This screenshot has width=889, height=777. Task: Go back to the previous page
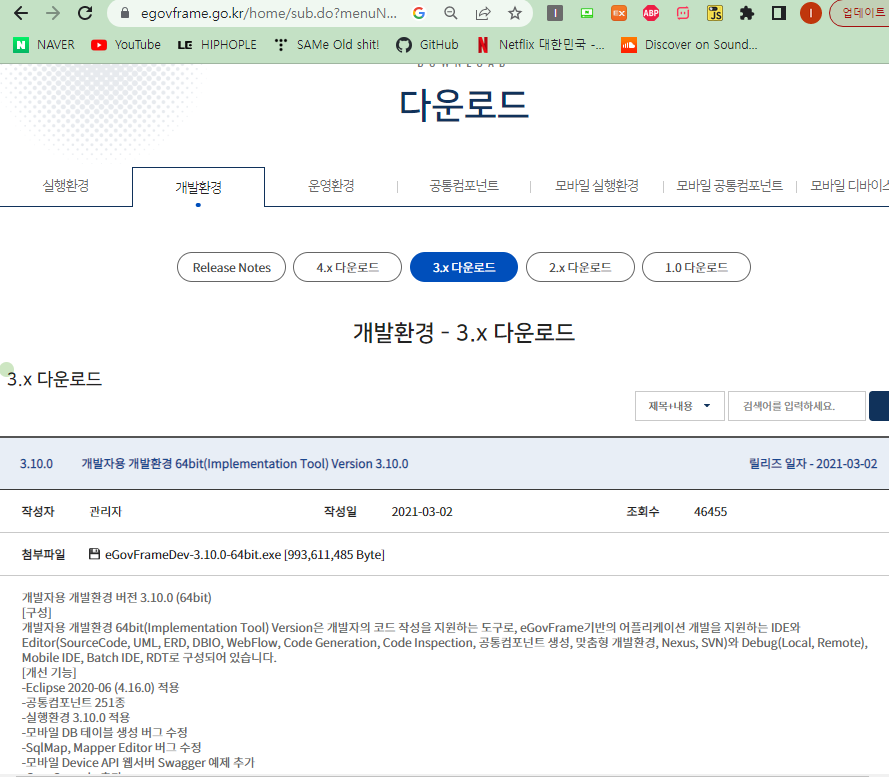[x=21, y=13]
